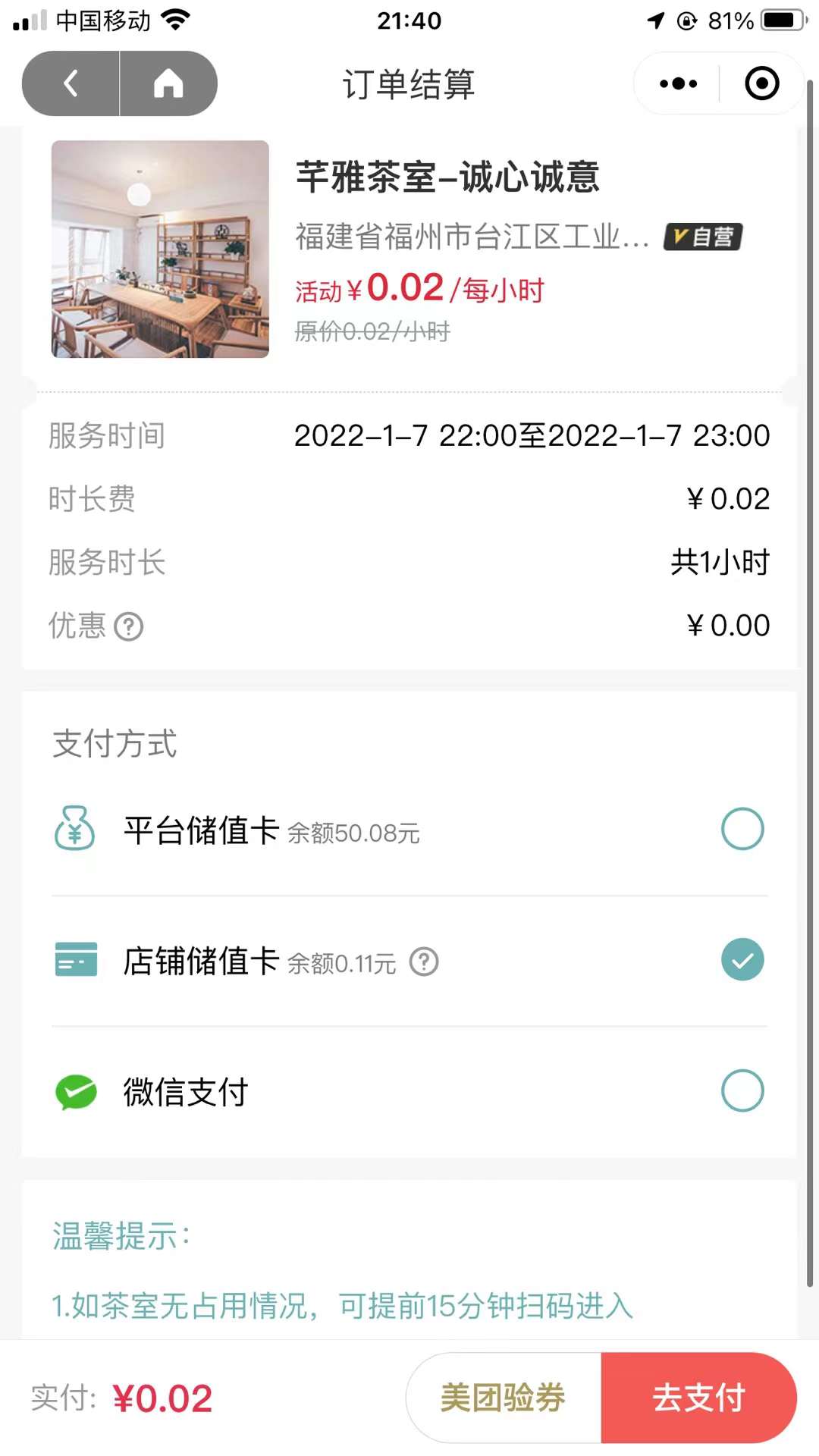Viewport: 819px width, 1456px height.
Task: Go to home via house icon
Action: point(168,83)
